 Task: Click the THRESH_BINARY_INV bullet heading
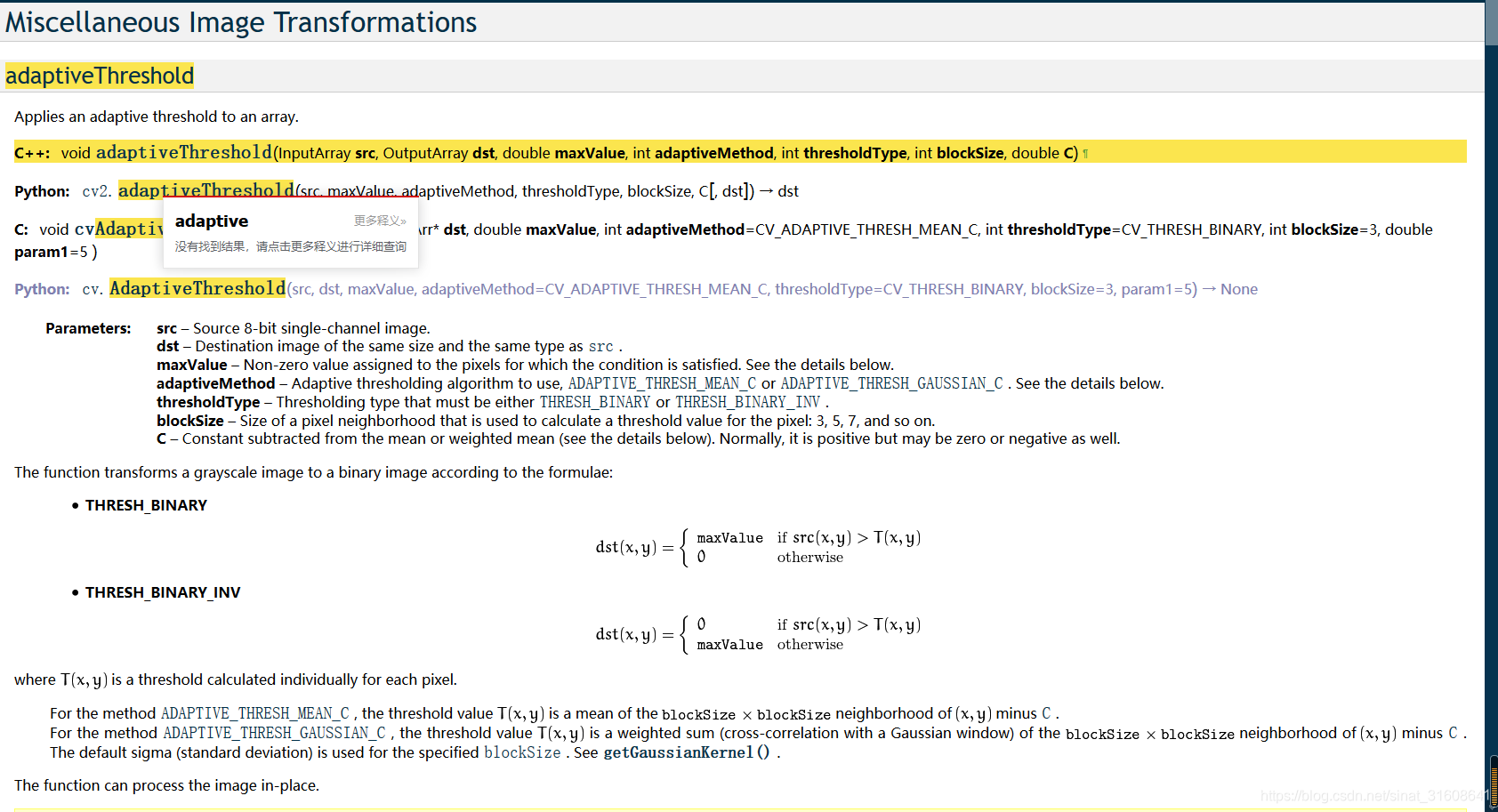163,592
